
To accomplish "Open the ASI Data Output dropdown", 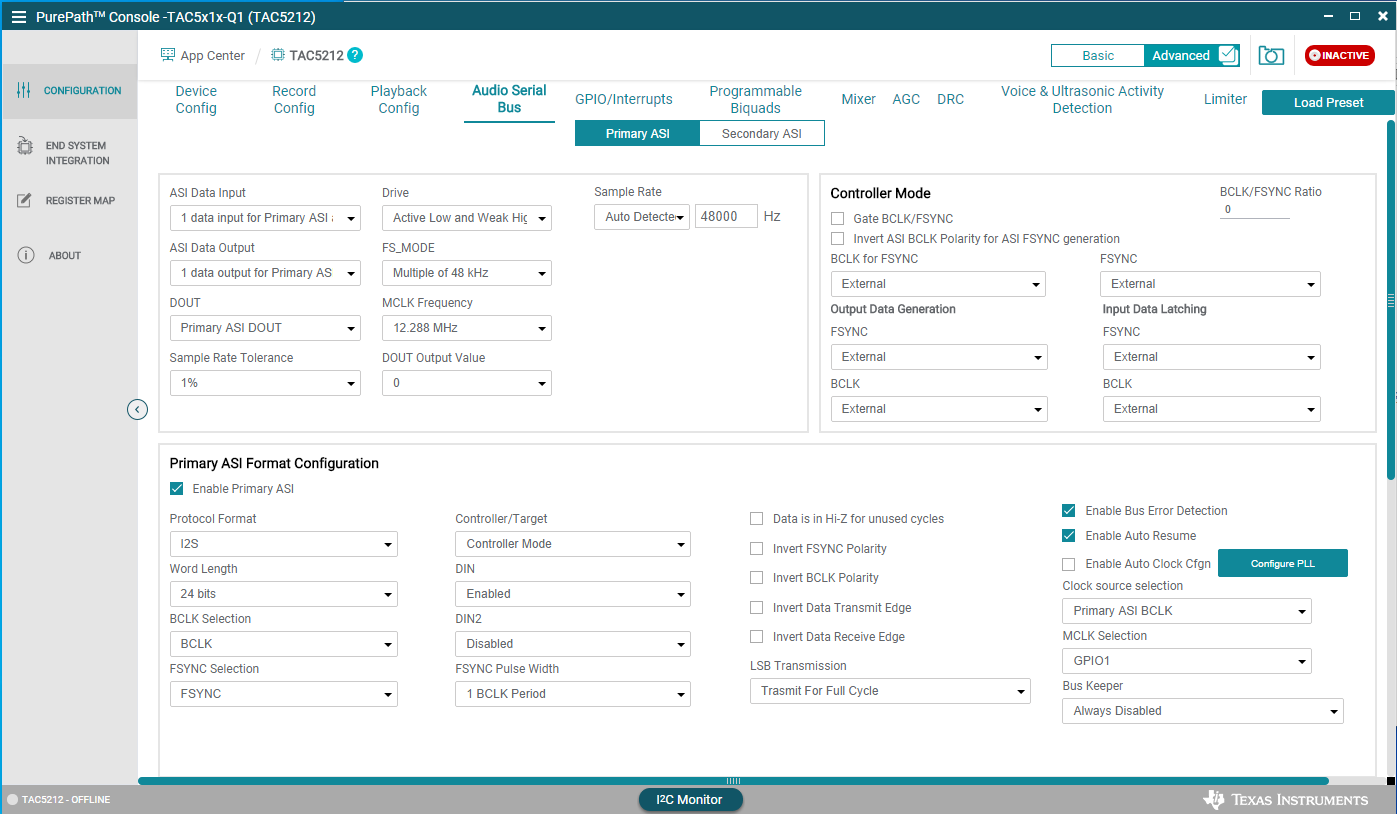I will click(265, 273).
